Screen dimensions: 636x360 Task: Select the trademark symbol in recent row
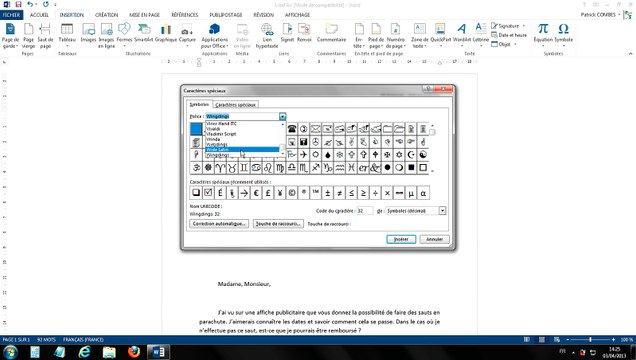point(316,193)
